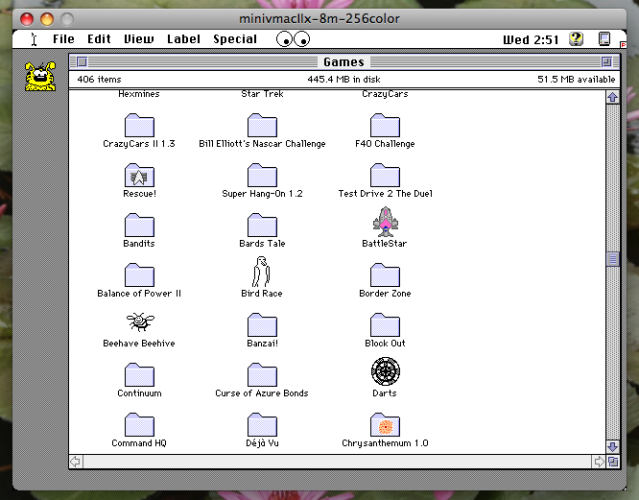Select the Border Zone folder

(x=385, y=275)
